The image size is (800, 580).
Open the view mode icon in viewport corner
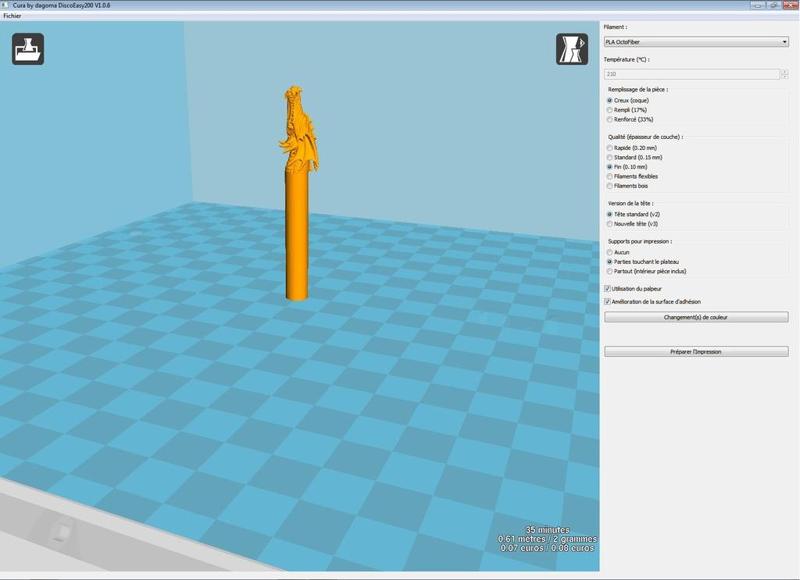pyautogui.click(x=572, y=49)
